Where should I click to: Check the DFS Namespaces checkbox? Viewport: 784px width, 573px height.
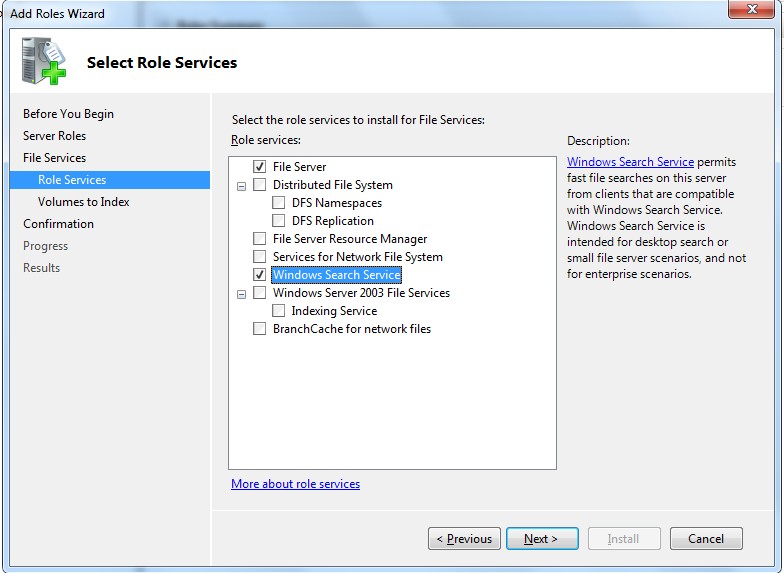278,202
